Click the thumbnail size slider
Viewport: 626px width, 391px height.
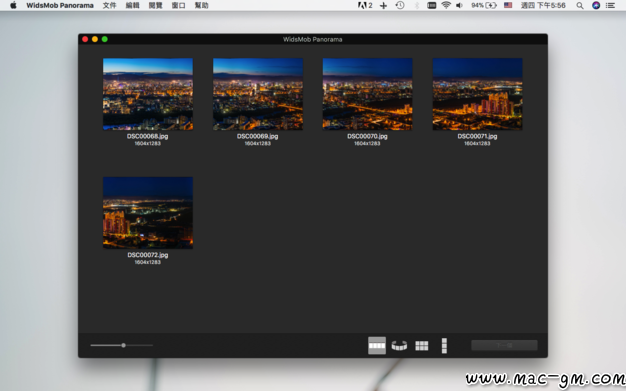(x=122, y=345)
